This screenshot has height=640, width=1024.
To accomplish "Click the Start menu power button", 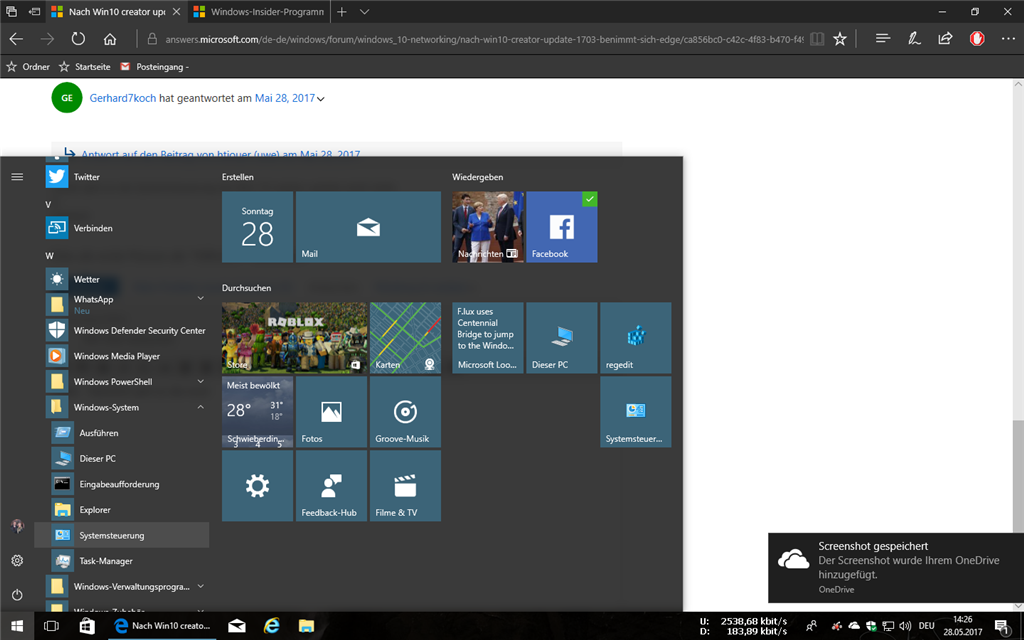I will click(17, 594).
